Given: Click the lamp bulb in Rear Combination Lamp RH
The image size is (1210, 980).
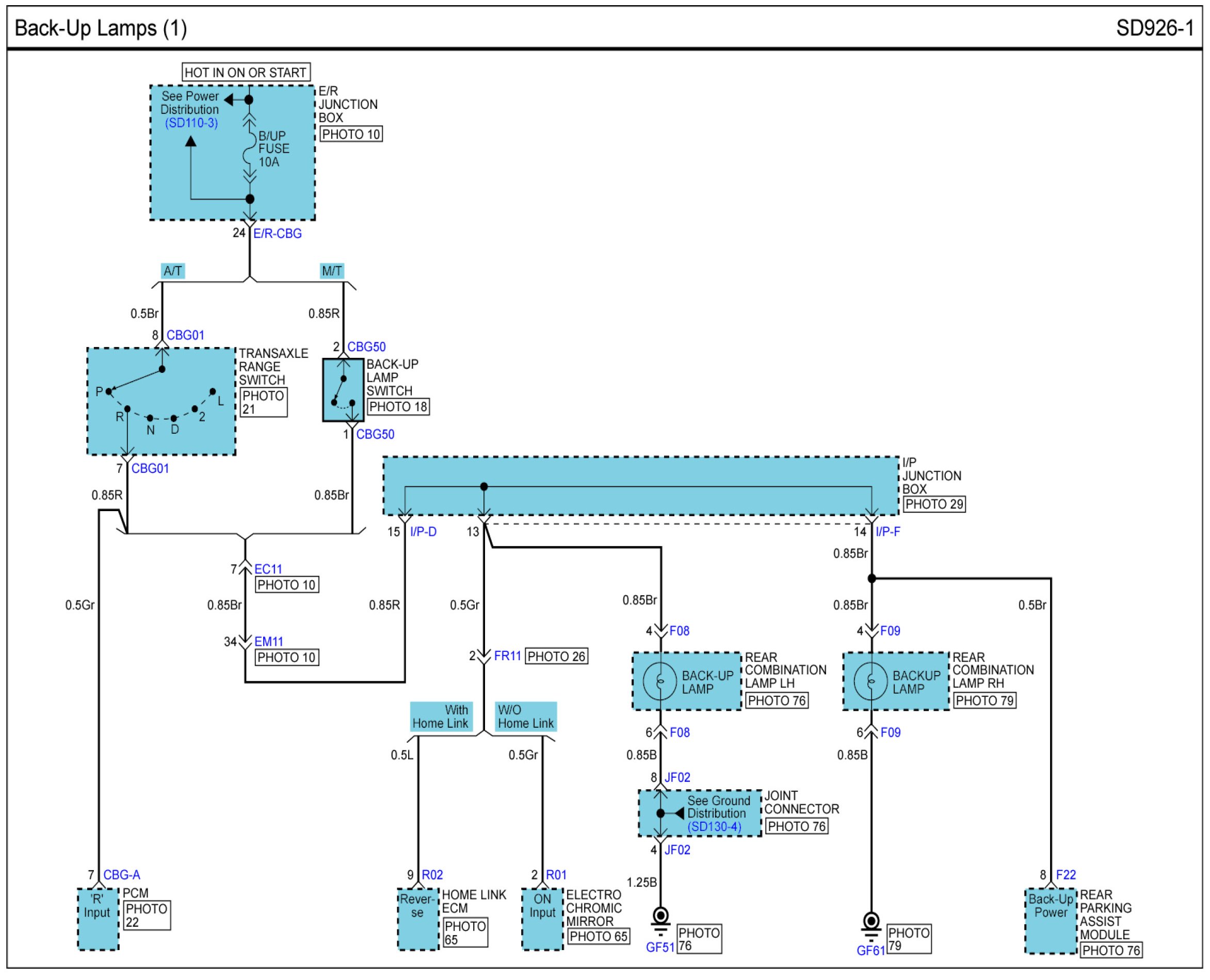Looking at the screenshot, I should coord(870,681).
